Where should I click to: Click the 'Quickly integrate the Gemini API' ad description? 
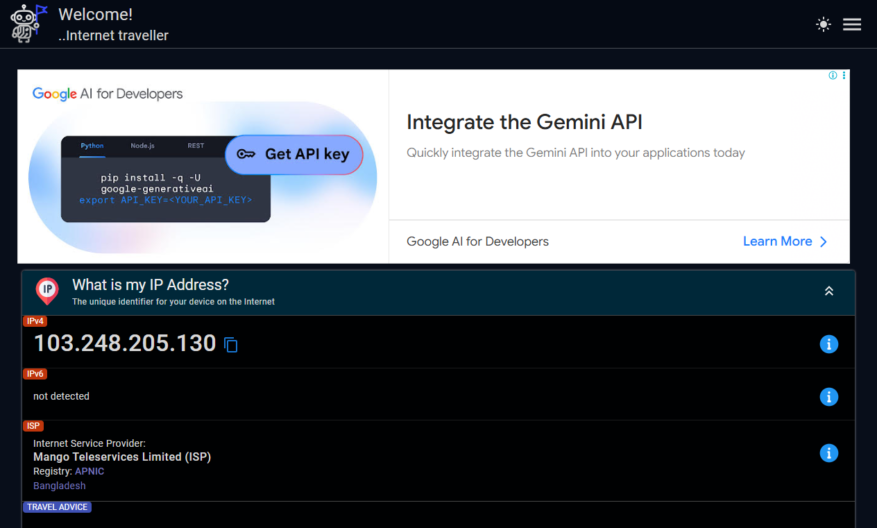pos(576,153)
